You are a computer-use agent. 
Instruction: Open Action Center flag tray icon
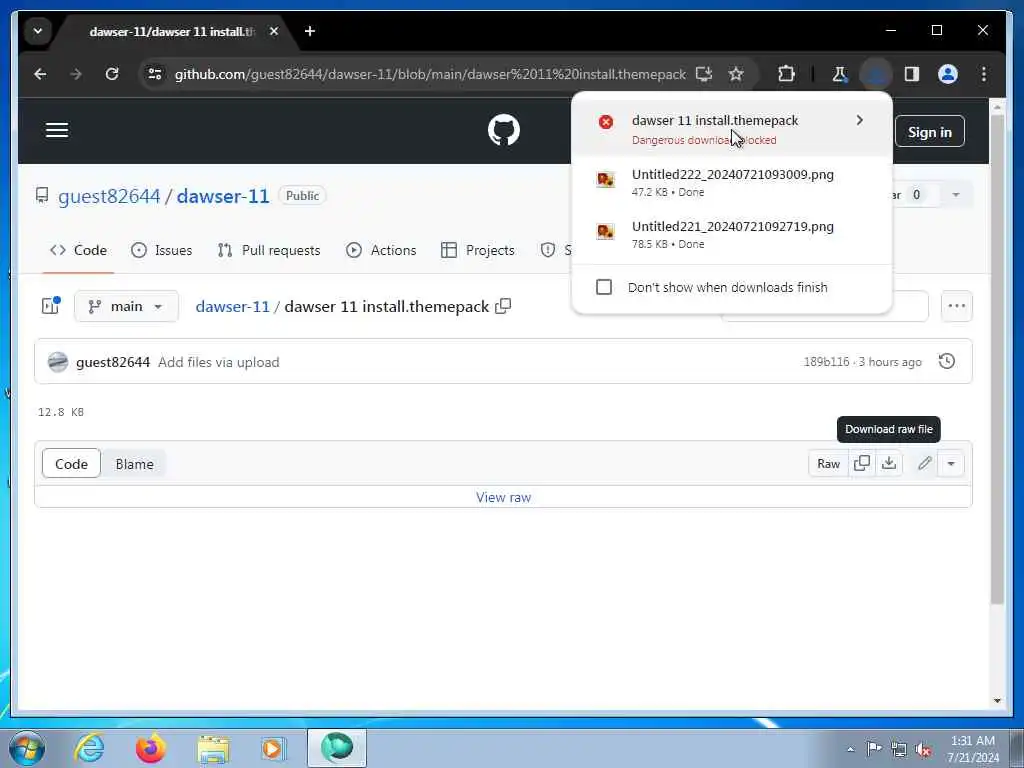874,749
